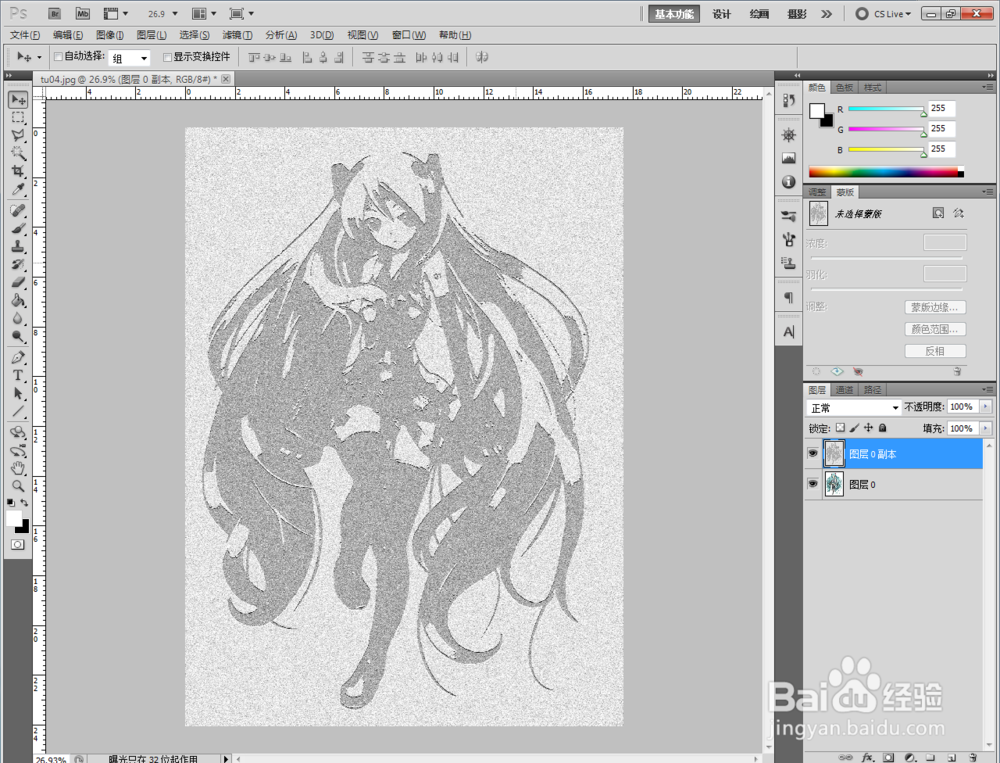
Task: Select the Path Selection tool
Action: 18,393
